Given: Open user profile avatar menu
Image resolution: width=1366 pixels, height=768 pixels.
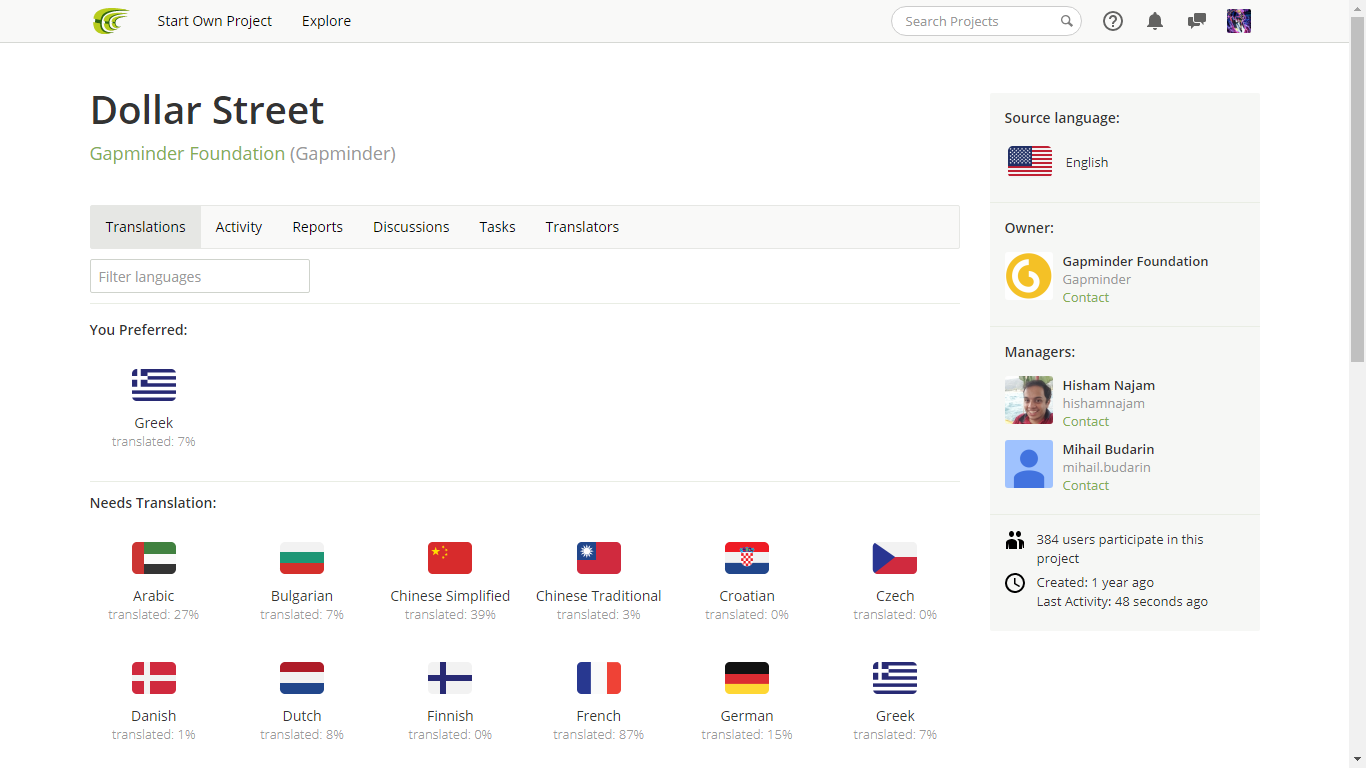Looking at the screenshot, I should 1239,21.
